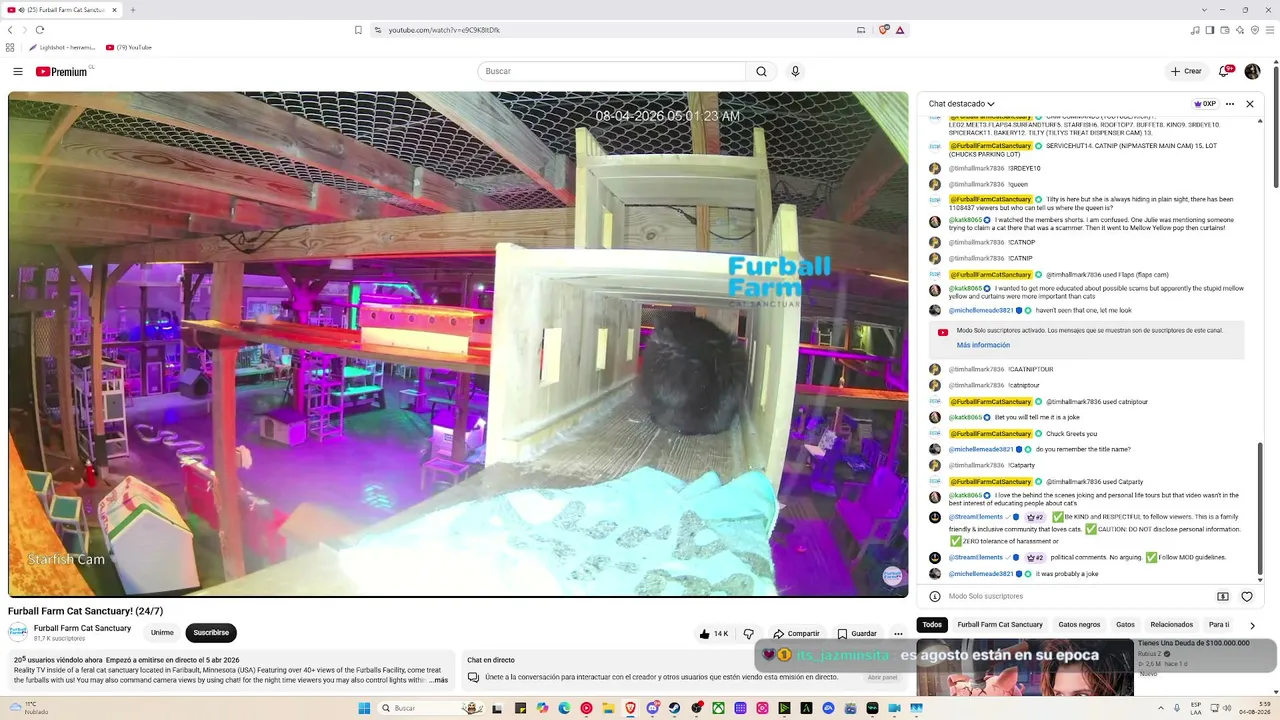Open File Explorer from the taskbar

point(608,708)
